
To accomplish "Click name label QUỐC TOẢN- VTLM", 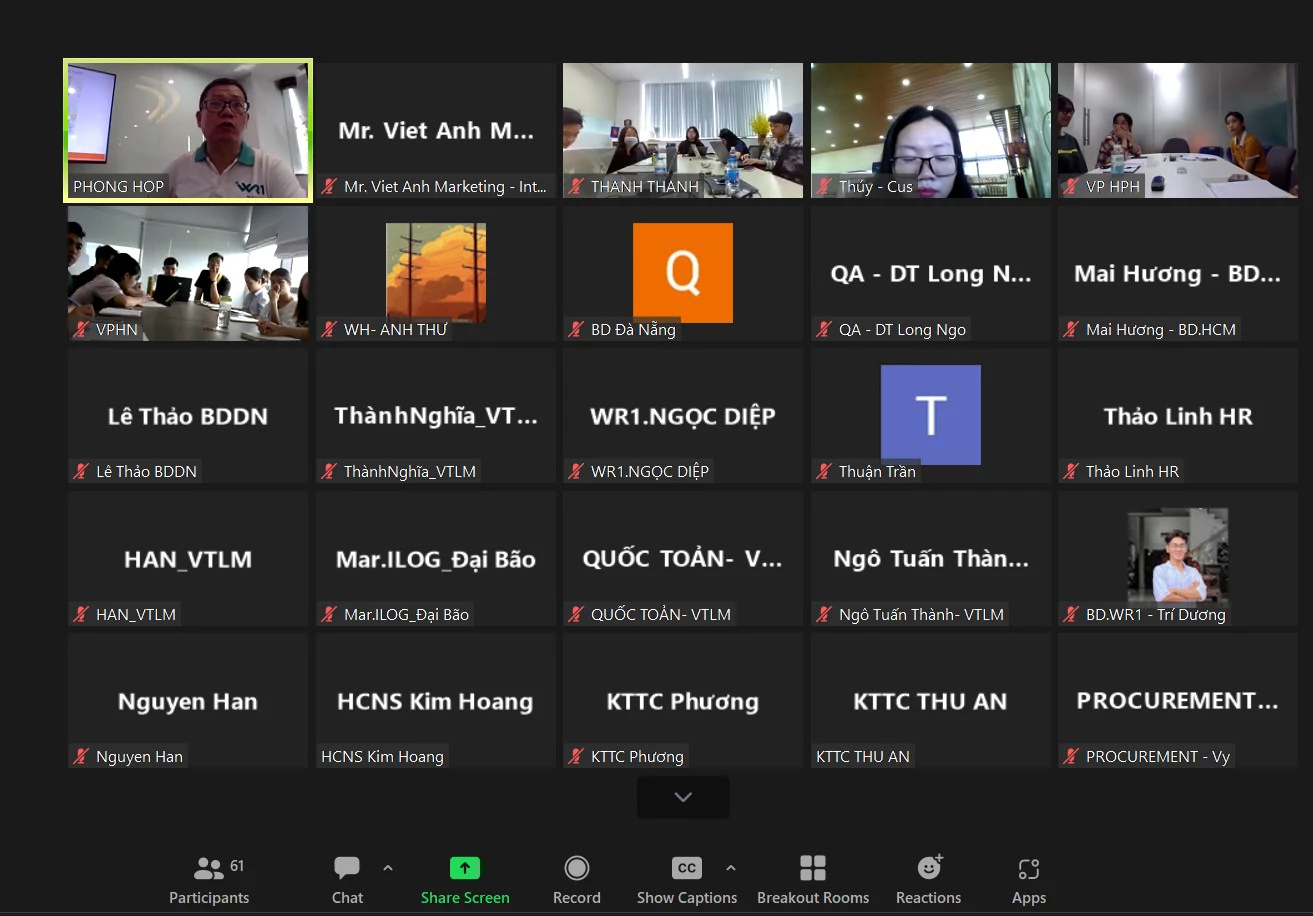I will pyautogui.click(x=661, y=614).
